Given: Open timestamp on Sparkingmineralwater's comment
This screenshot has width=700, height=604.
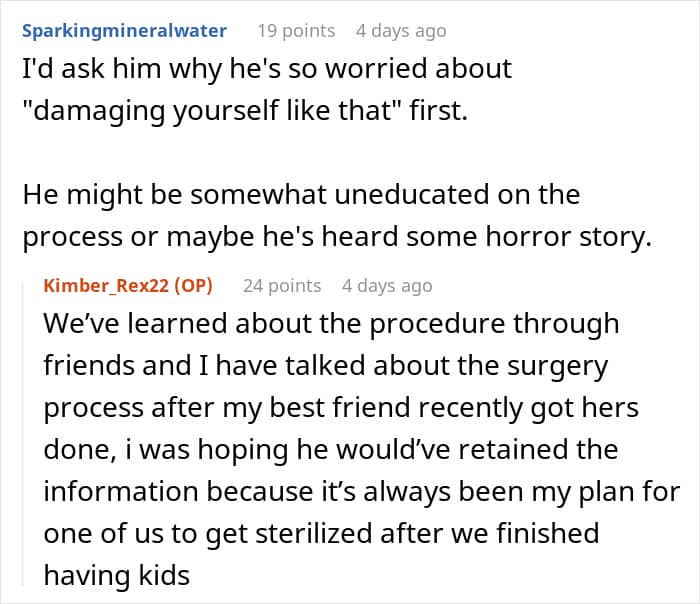Looking at the screenshot, I should (x=401, y=31).
